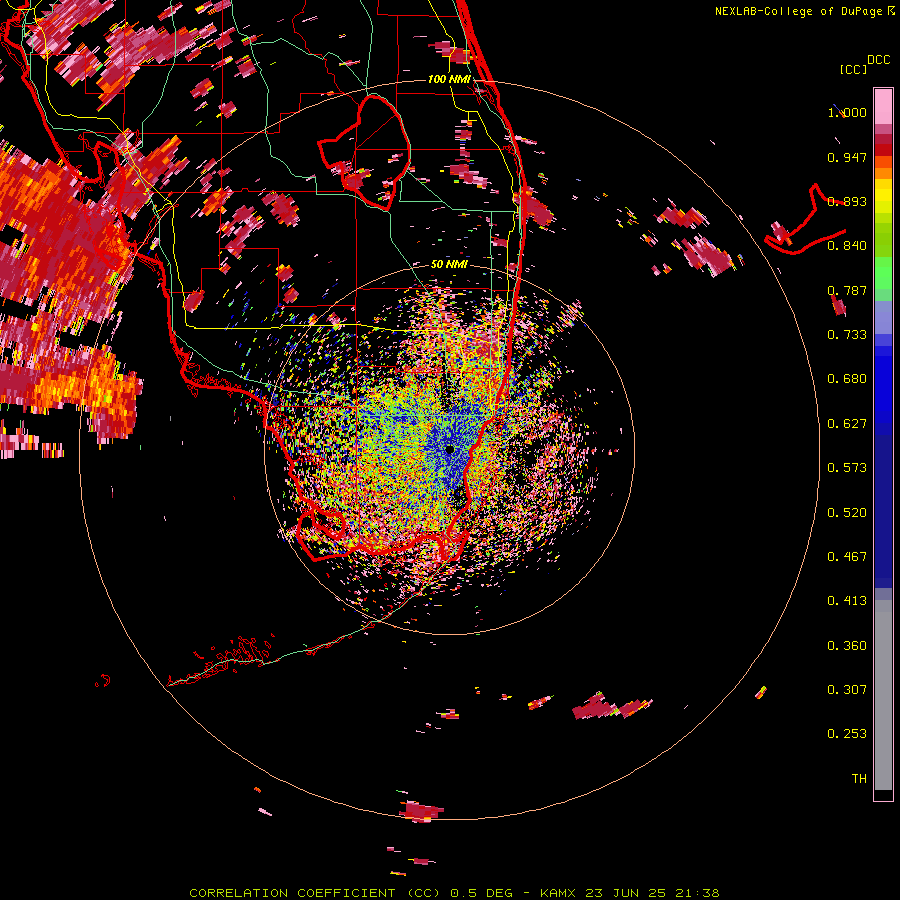The height and width of the screenshot is (900, 900).
Task: Click the [CC] units label
Action: (853, 69)
